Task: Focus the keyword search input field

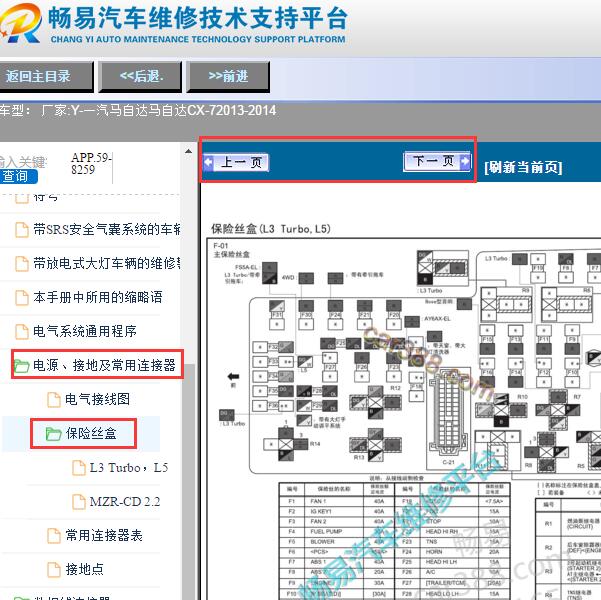Action: pyautogui.click(x=23, y=162)
